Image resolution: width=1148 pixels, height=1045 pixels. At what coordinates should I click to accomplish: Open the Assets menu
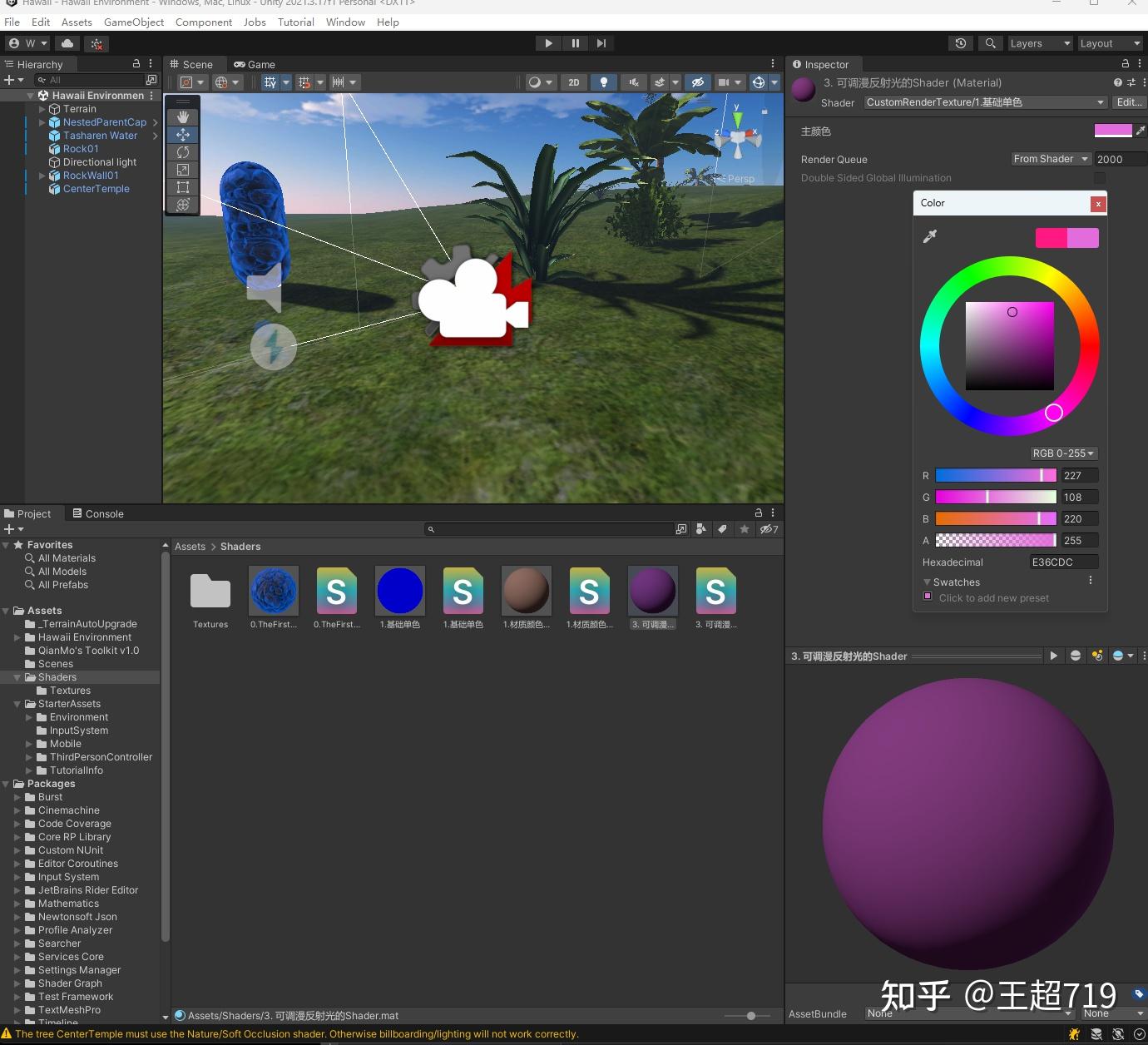pyautogui.click(x=77, y=22)
